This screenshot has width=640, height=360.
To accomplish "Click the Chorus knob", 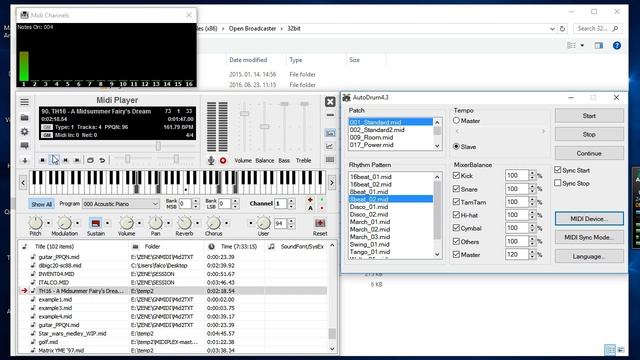I will coord(213,223).
